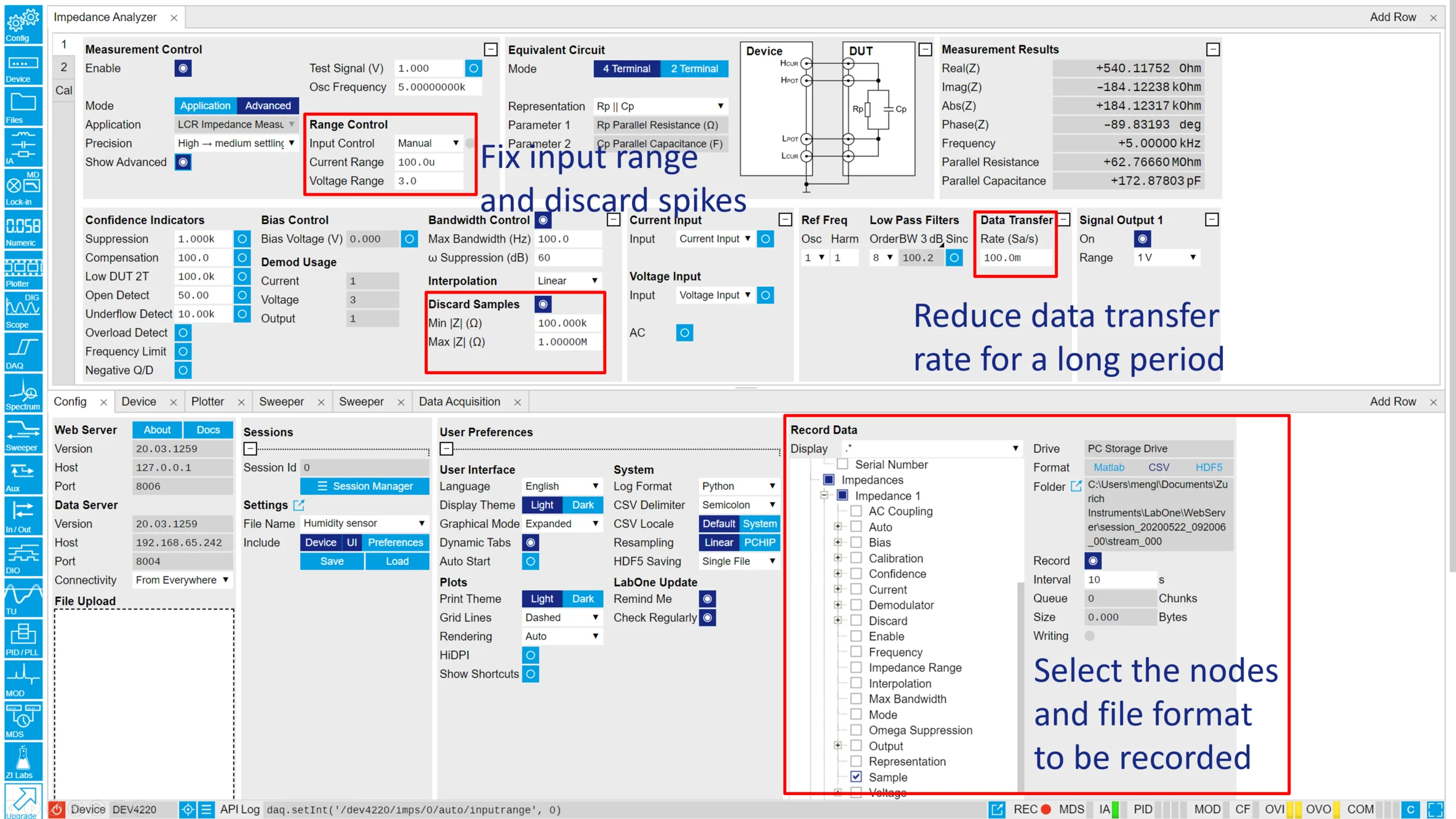Toggle the Record switch
Image resolution: width=1456 pixels, height=819 pixels.
coord(1093,561)
